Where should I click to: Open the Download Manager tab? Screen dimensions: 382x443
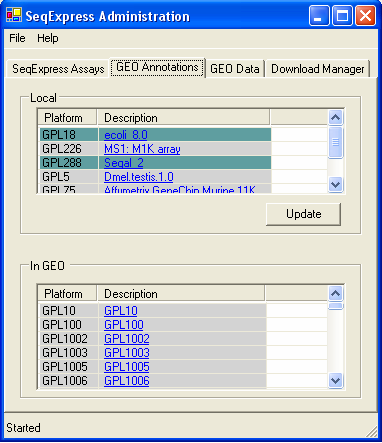coord(317,69)
